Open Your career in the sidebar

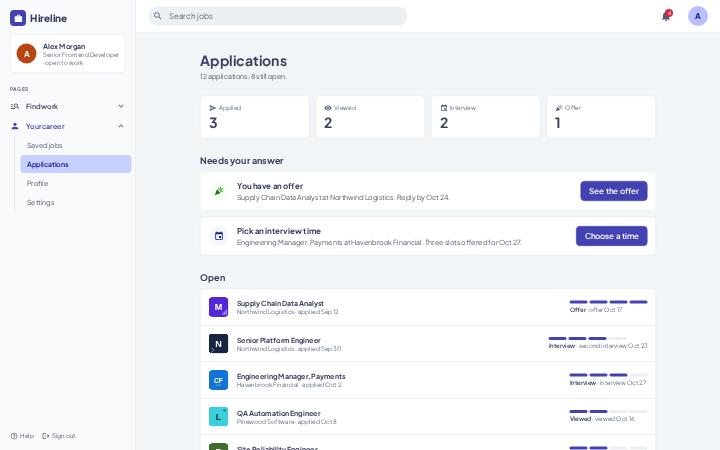tap(68, 126)
